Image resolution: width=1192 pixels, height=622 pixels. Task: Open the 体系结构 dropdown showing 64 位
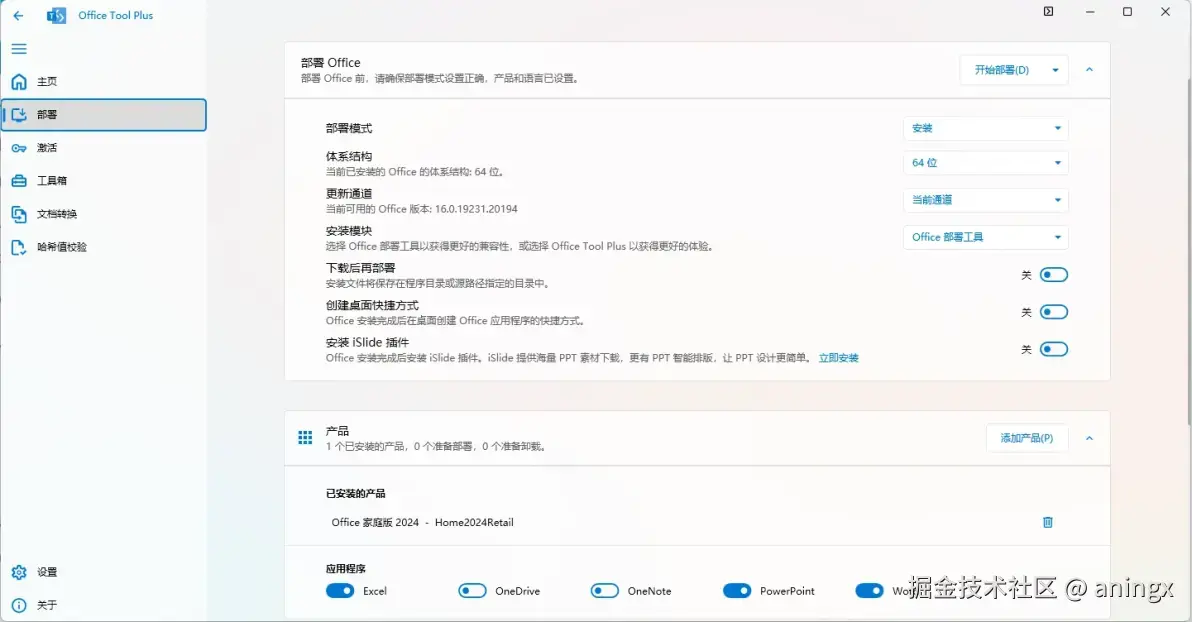coord(985,163)
